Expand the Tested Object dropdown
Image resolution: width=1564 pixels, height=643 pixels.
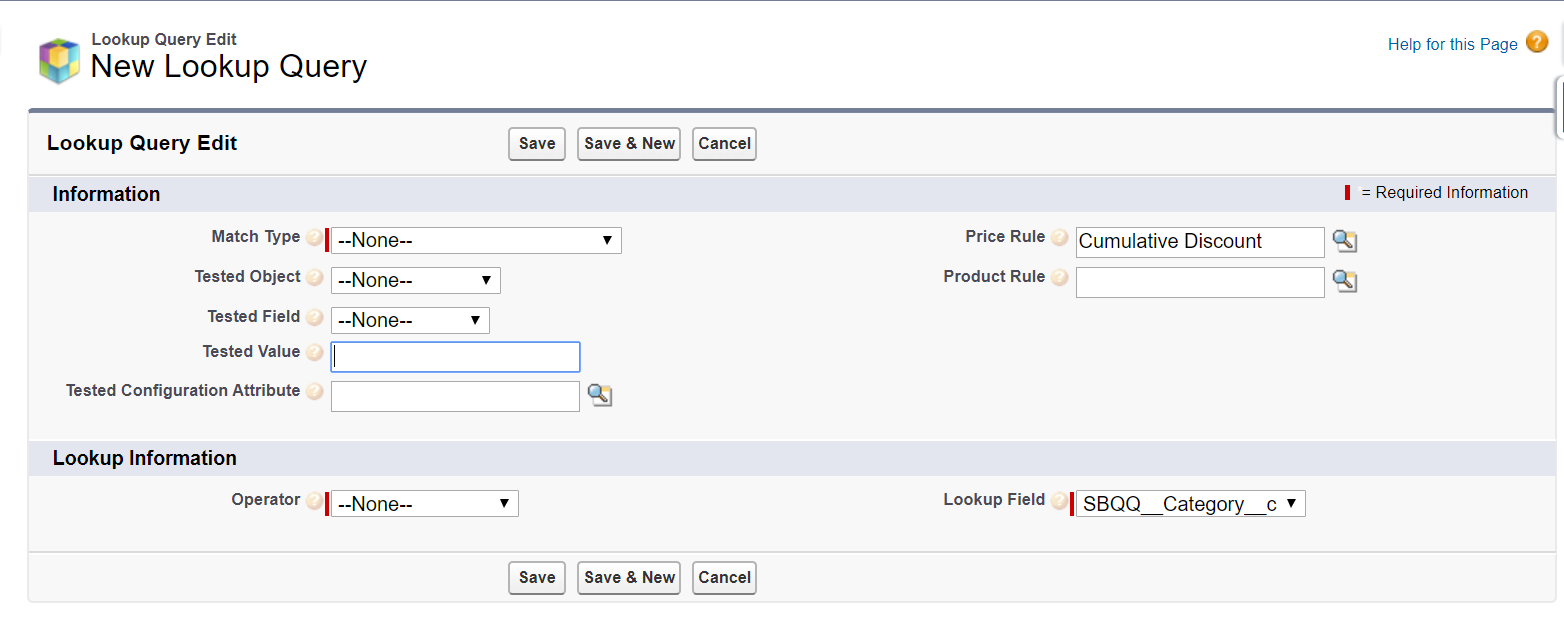pyautogui.click(x=415, y=281)
